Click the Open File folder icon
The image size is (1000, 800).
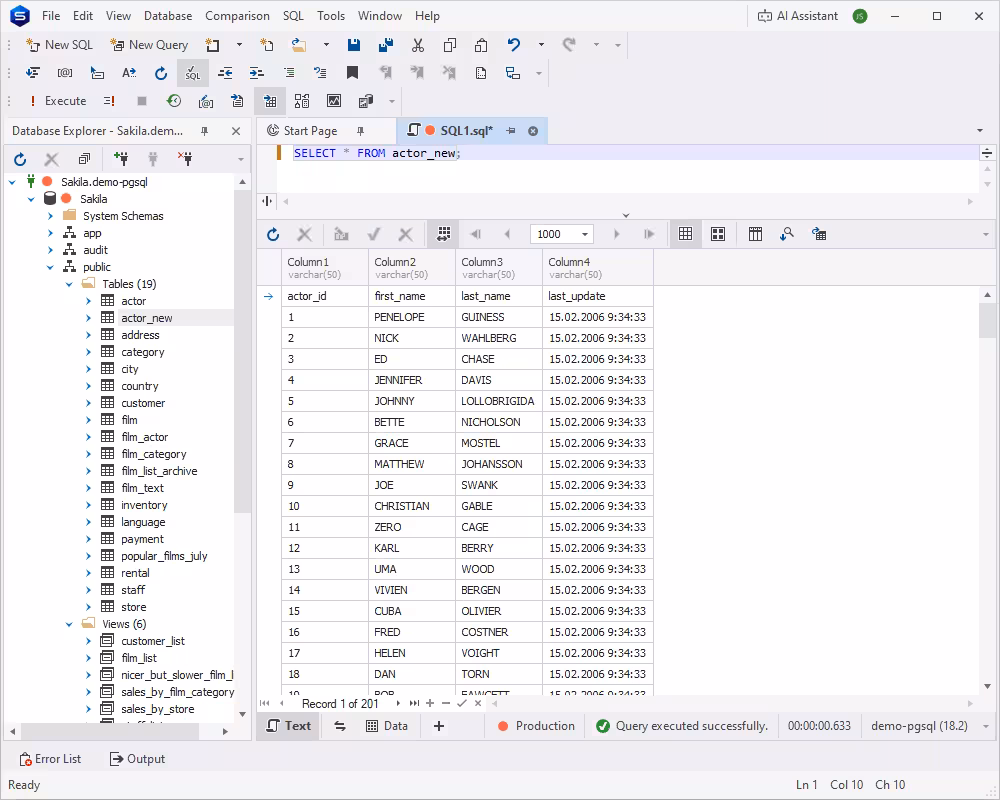tap(298, 45)
